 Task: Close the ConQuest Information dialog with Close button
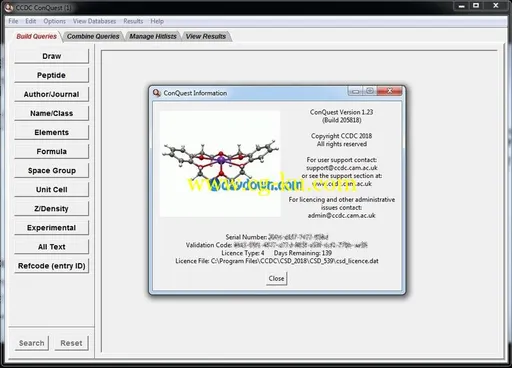276,278
